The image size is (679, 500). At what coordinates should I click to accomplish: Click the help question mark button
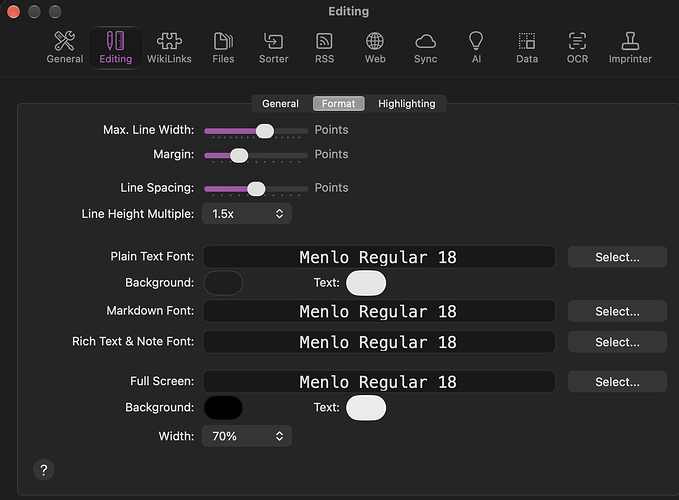pyautogui.click(x=44, y=470)
